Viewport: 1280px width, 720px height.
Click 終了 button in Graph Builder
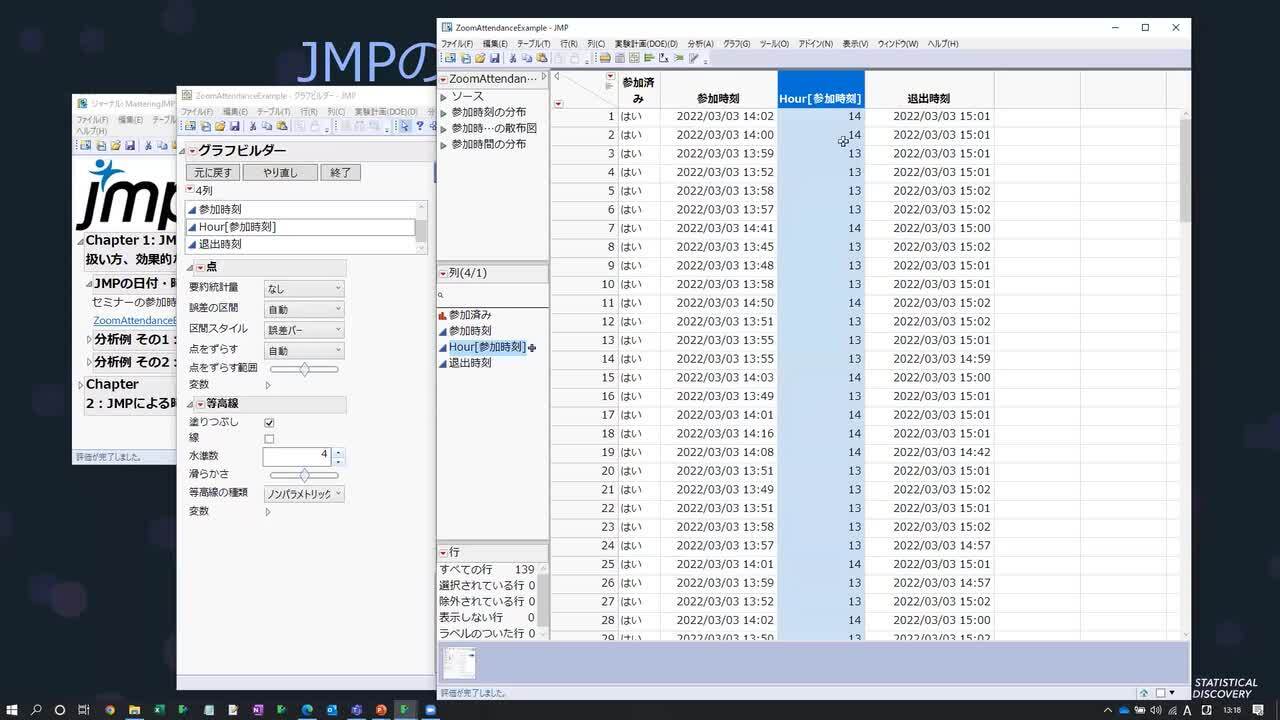point(340,172)
